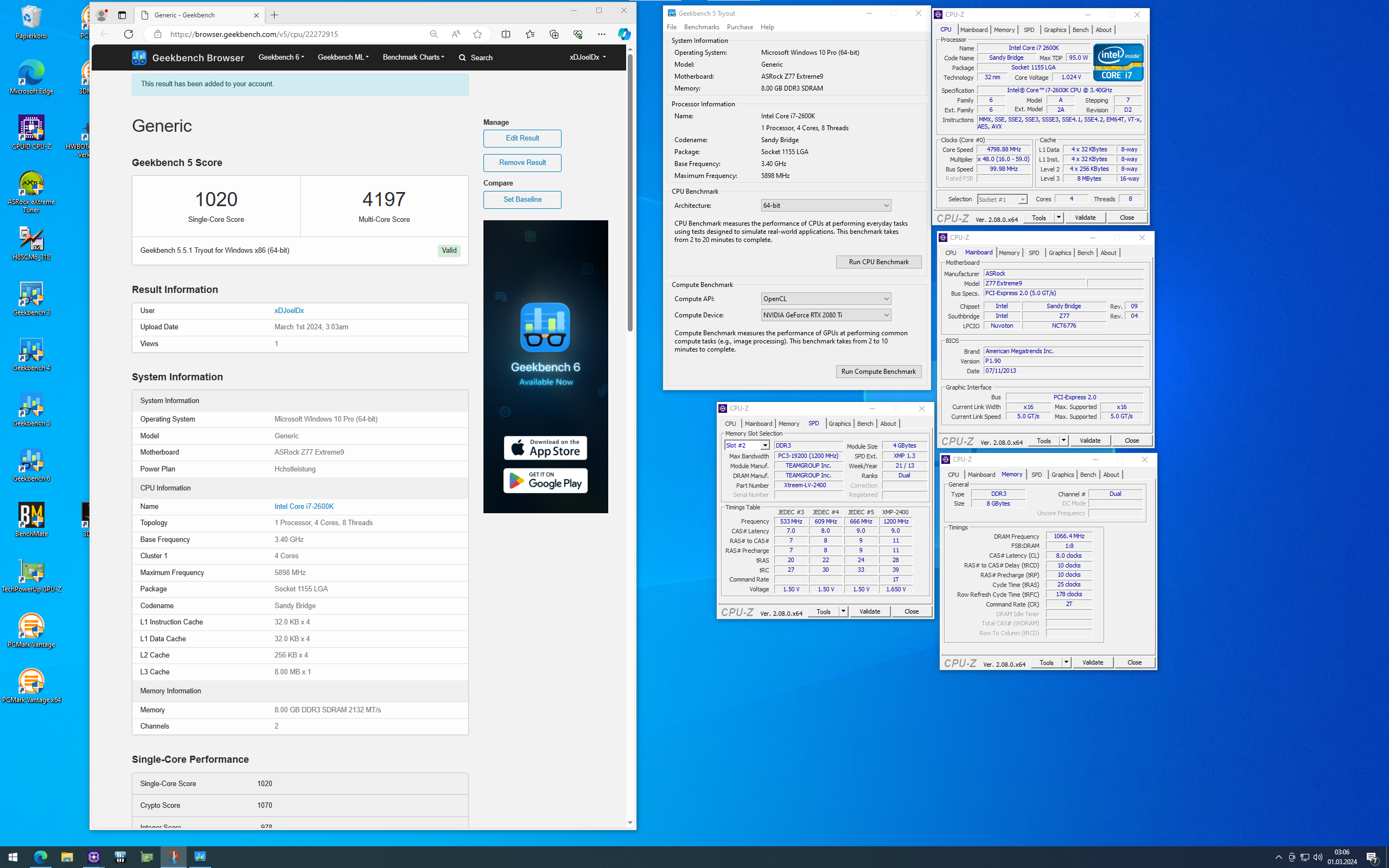The image size is (1389, 868).
Task: Open BenchMate desktop shortcut
Action: tap(31, 520)
